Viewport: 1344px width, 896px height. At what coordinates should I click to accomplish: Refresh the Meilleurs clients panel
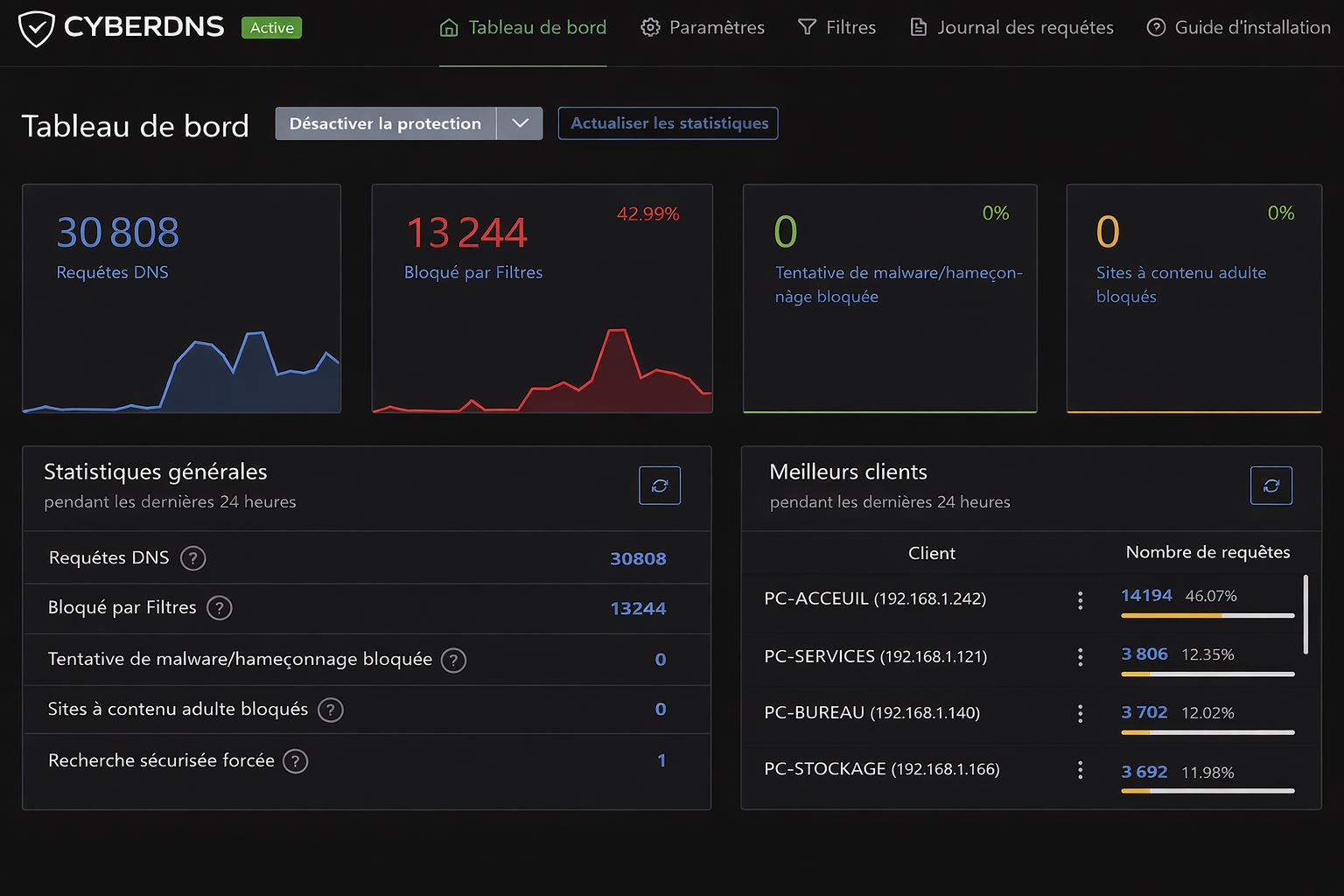coord(1270,486)
